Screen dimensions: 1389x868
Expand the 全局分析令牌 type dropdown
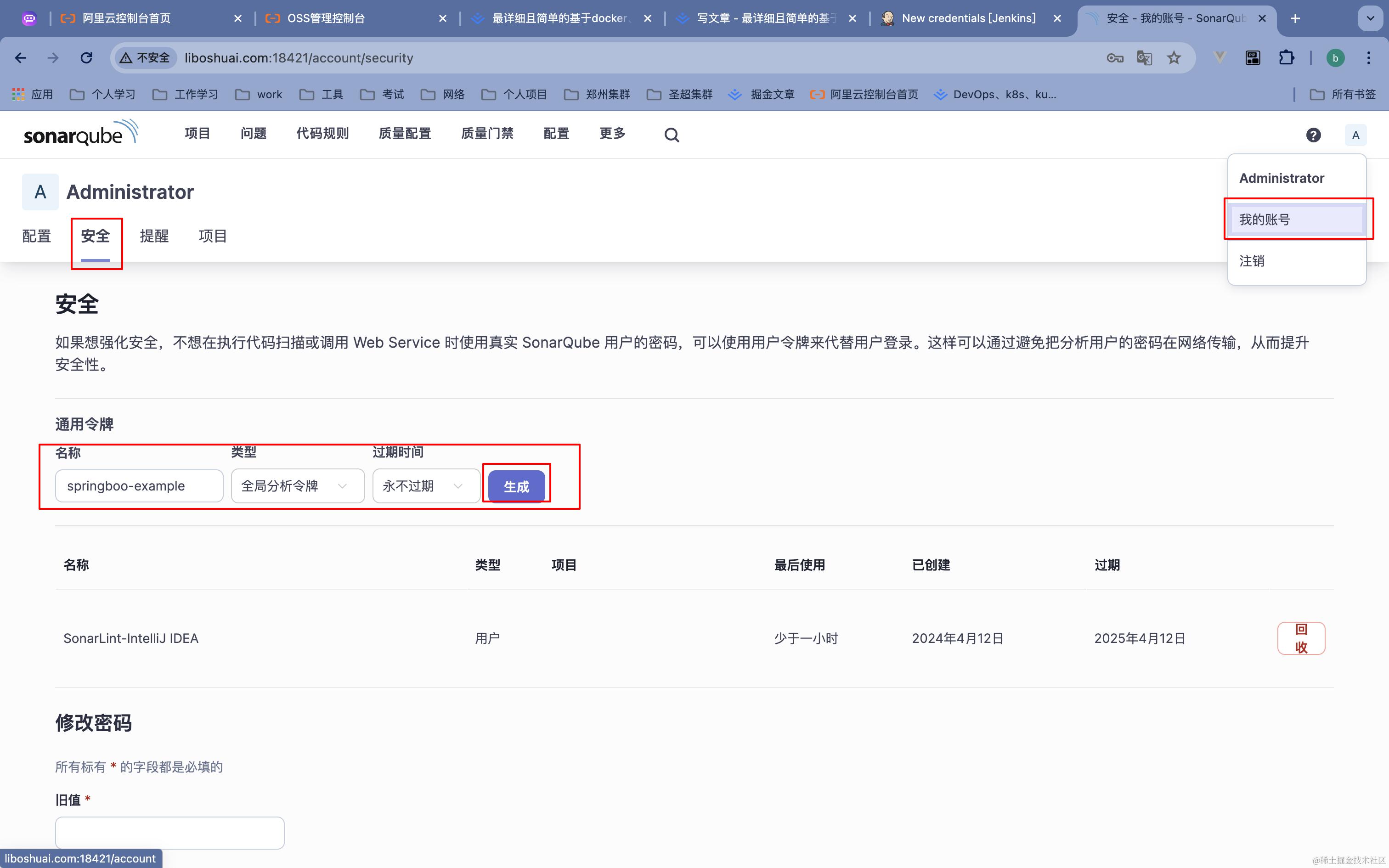pos(297,486)
